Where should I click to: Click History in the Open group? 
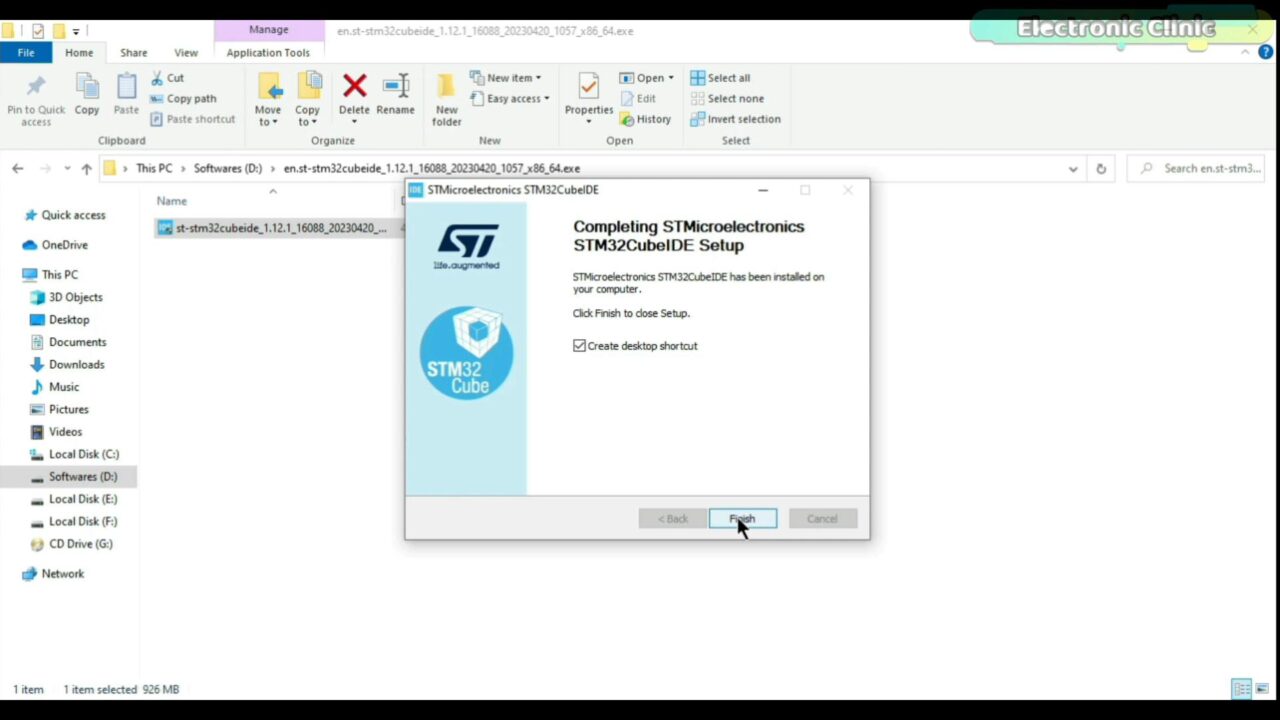click(x=646, y=119)
